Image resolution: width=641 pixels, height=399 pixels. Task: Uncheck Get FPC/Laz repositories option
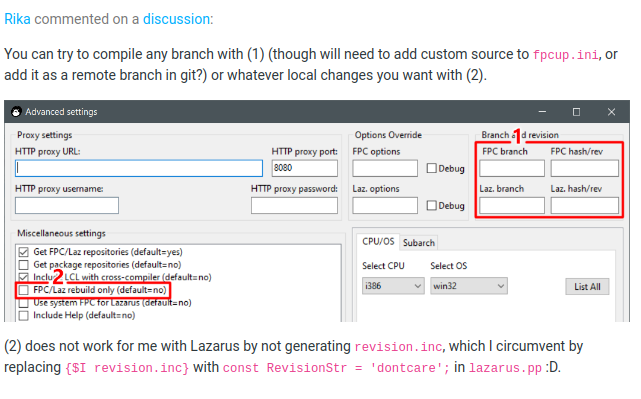[x=24, y=252]
